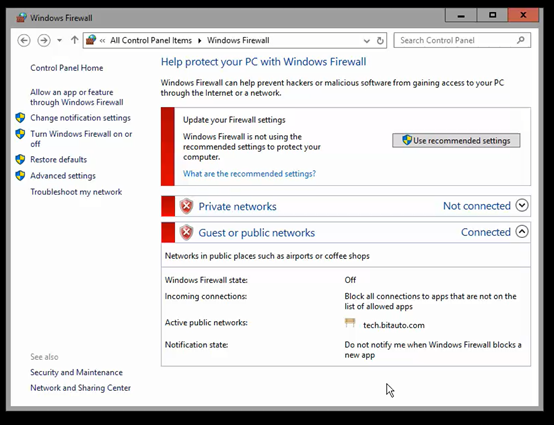Open recent locations dropdown arrow
The width and height of the screenshot is (554, 425).
point(59,41)
